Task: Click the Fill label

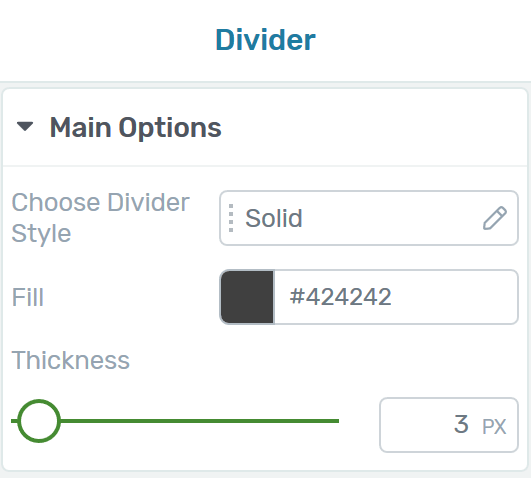Action: click(x=28, y=297)
